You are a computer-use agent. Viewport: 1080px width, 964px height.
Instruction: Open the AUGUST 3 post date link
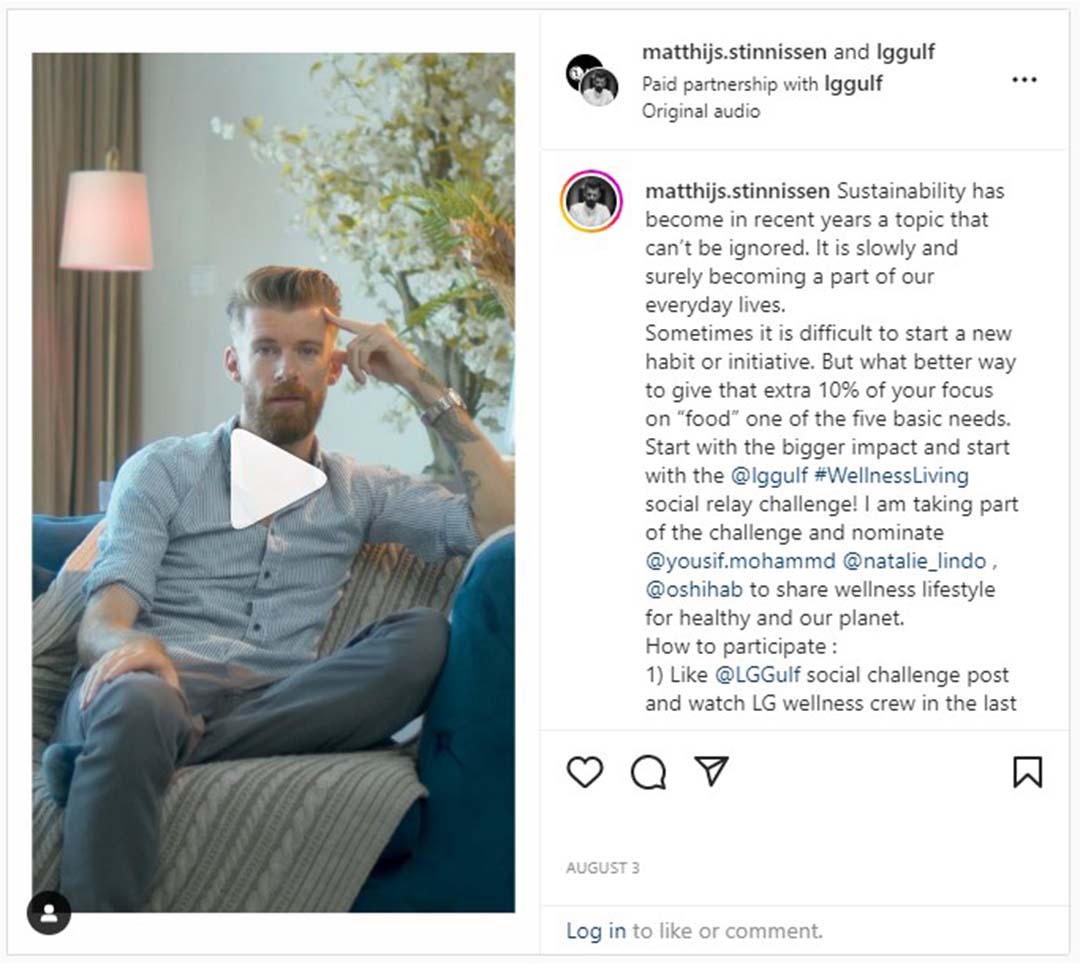click(603, 868)
